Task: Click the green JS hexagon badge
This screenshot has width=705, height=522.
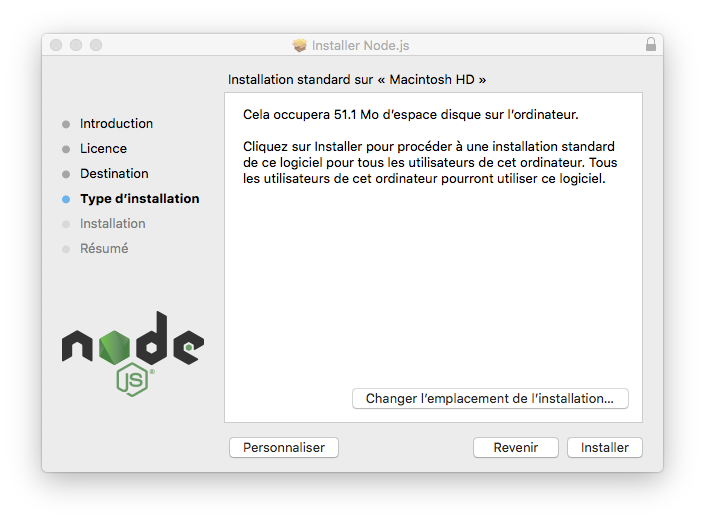Action: pos(133,380)
